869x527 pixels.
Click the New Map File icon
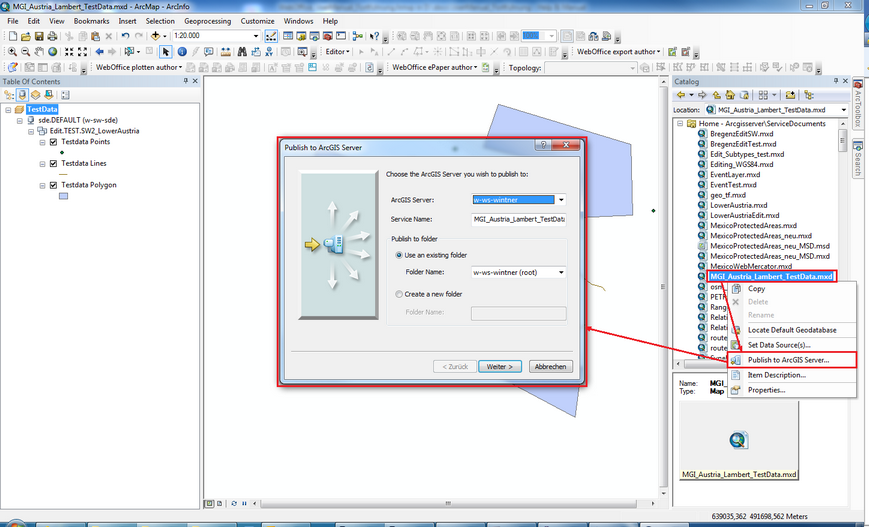point(12,36)
